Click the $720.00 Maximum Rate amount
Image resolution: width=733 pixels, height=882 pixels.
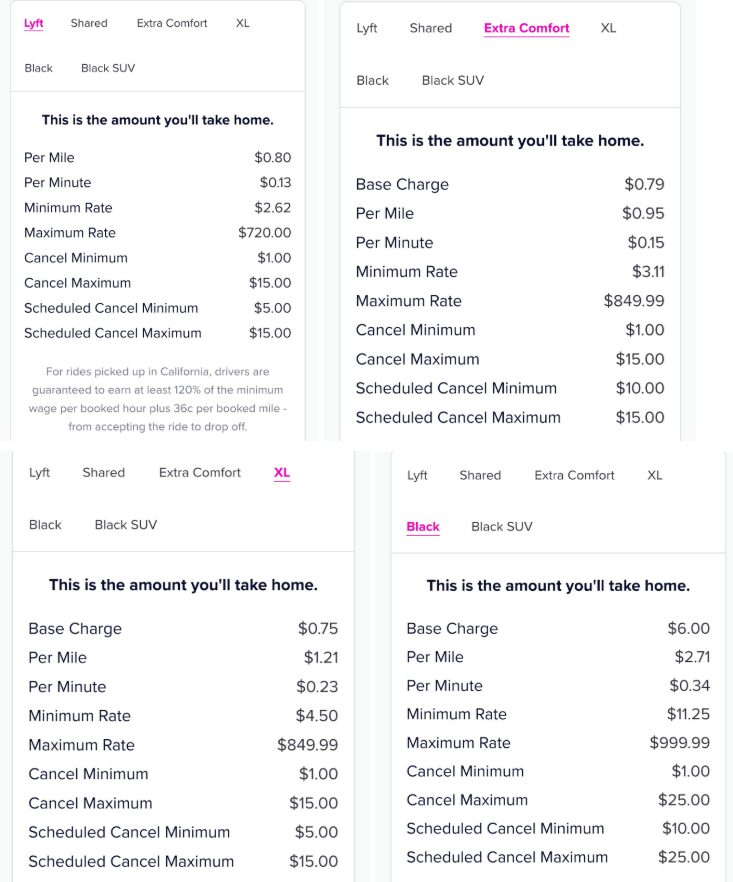click(x=265, y=233)
